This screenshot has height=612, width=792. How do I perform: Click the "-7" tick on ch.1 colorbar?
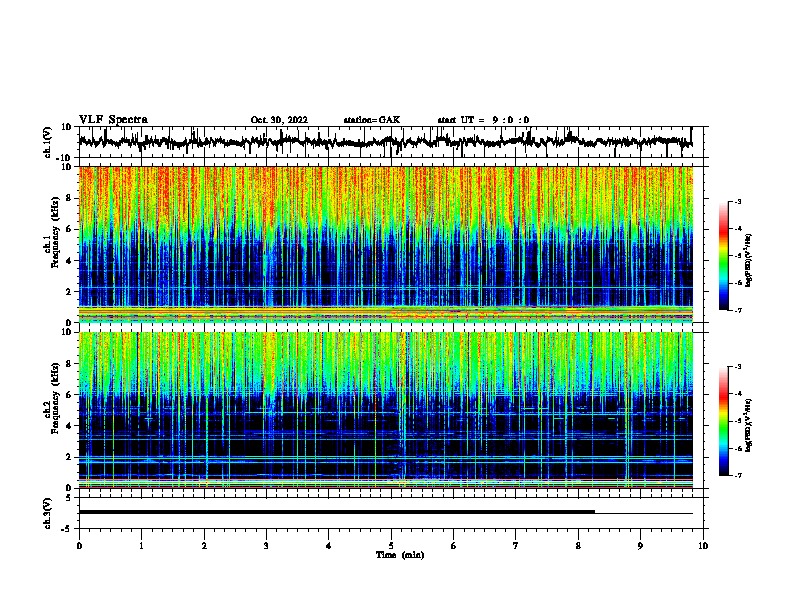(x=738, y=310)
